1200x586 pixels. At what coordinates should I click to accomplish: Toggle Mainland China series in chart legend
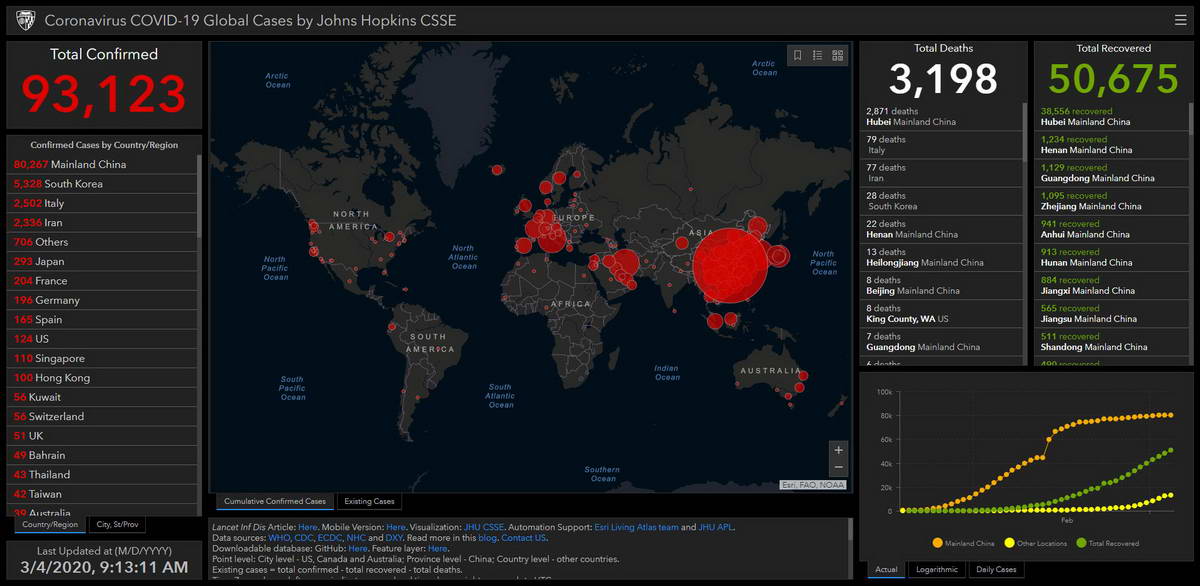point(965,543)
